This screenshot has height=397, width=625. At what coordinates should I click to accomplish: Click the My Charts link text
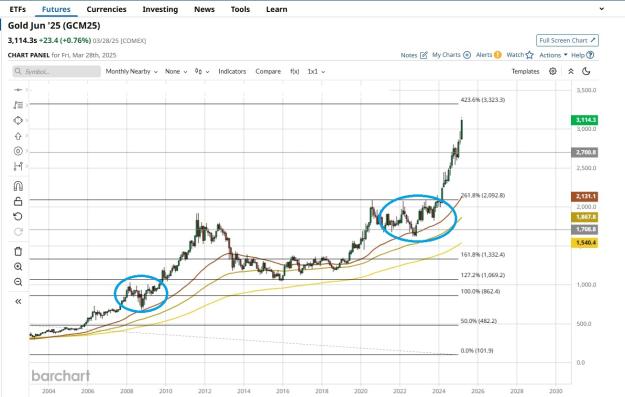tap(446, 55)
